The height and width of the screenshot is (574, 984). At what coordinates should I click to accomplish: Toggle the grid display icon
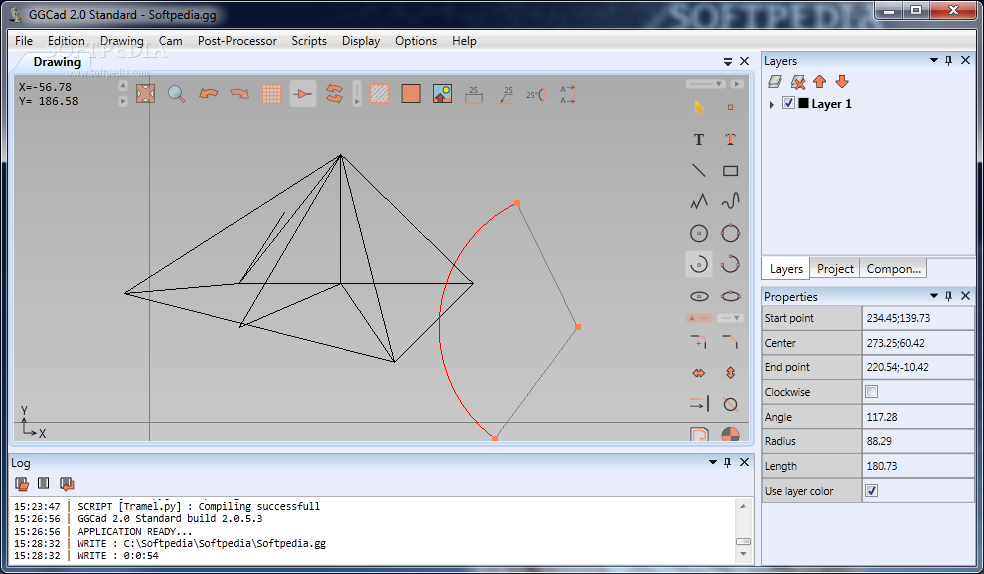pyautogui.click(x=271, y=94)
